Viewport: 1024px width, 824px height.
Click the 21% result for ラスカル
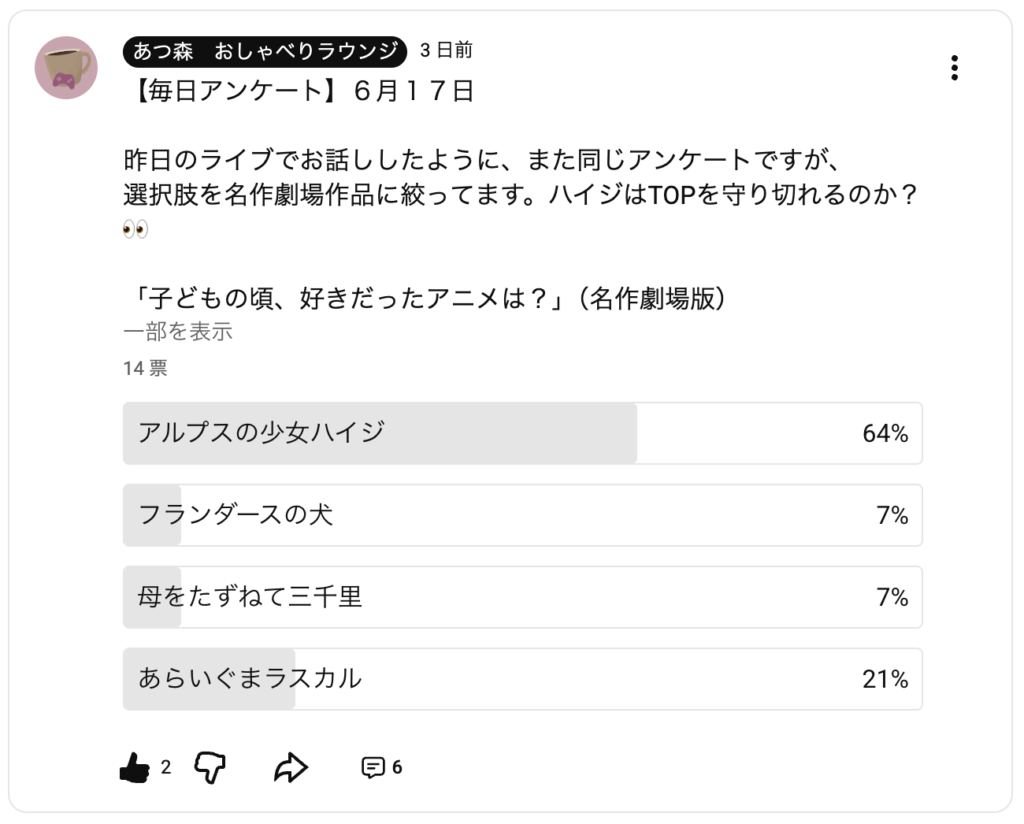885,679
